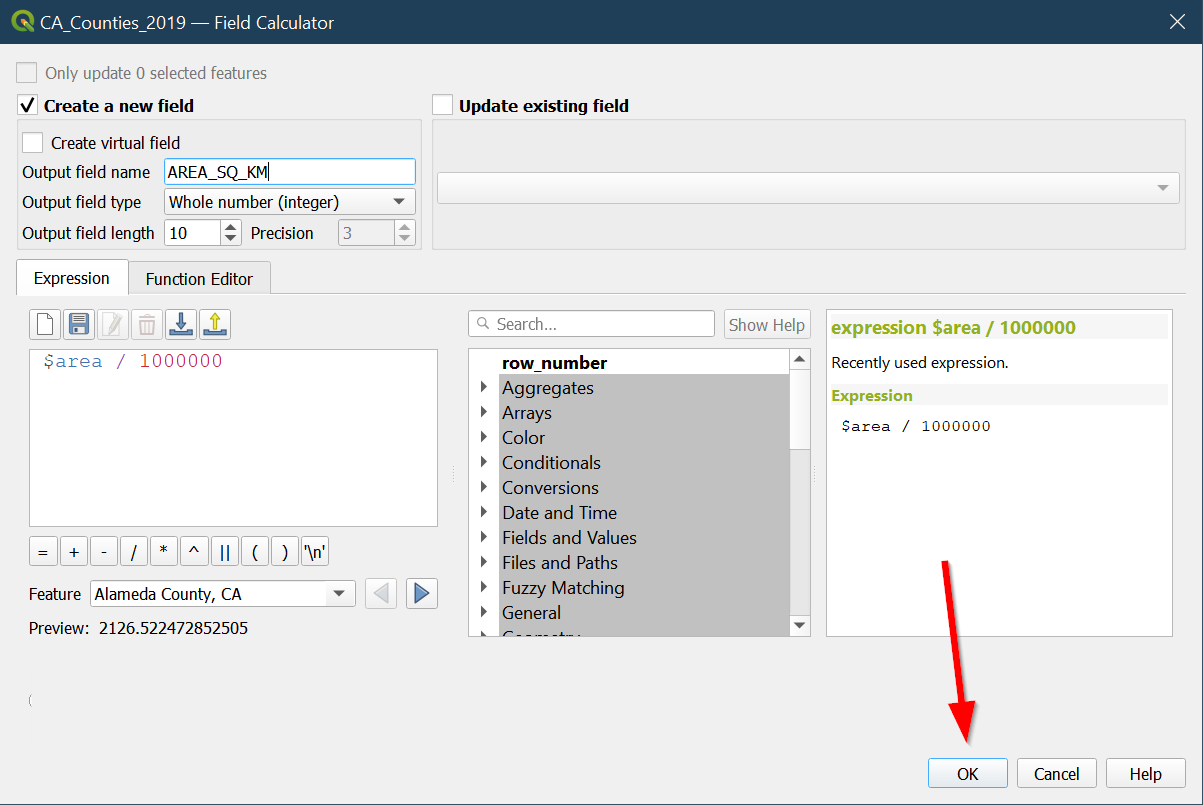This screenshot has height=805, width=1203.
Task: Enable Create virtual field checkbox
Action: tap(33, 143)
